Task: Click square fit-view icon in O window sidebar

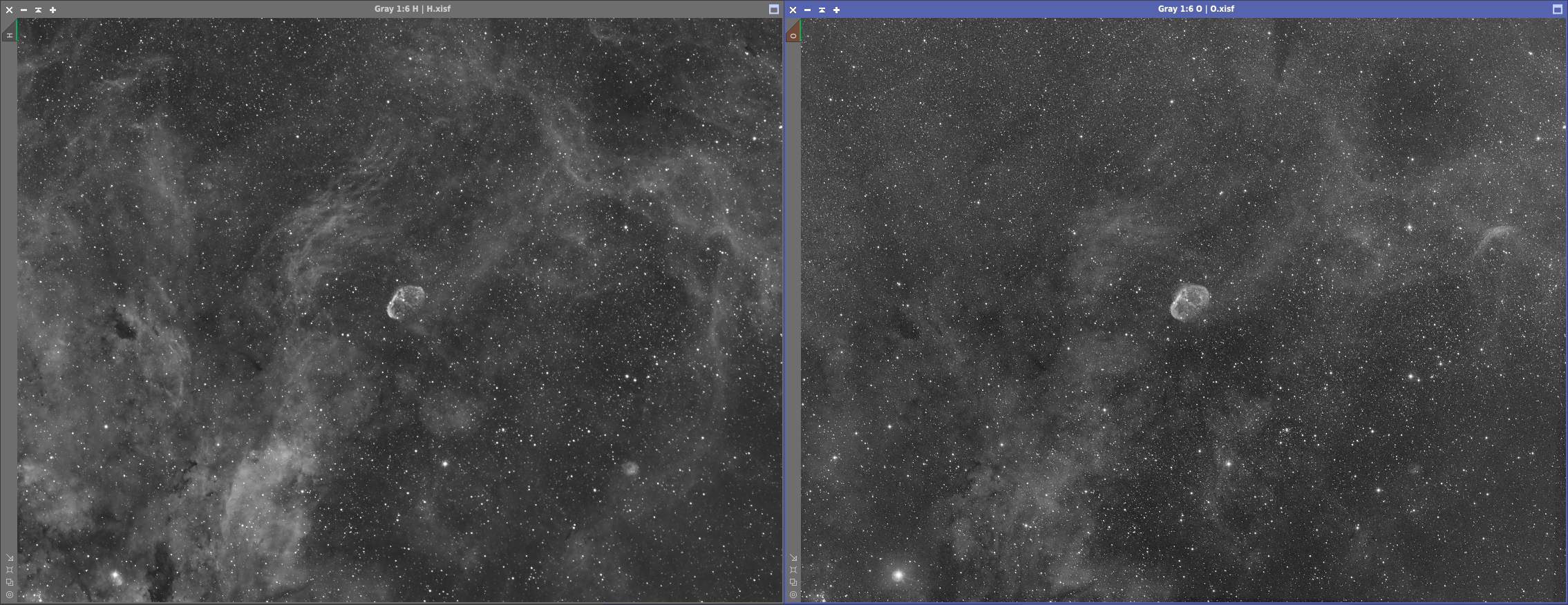Action: (x=793, y=570)
